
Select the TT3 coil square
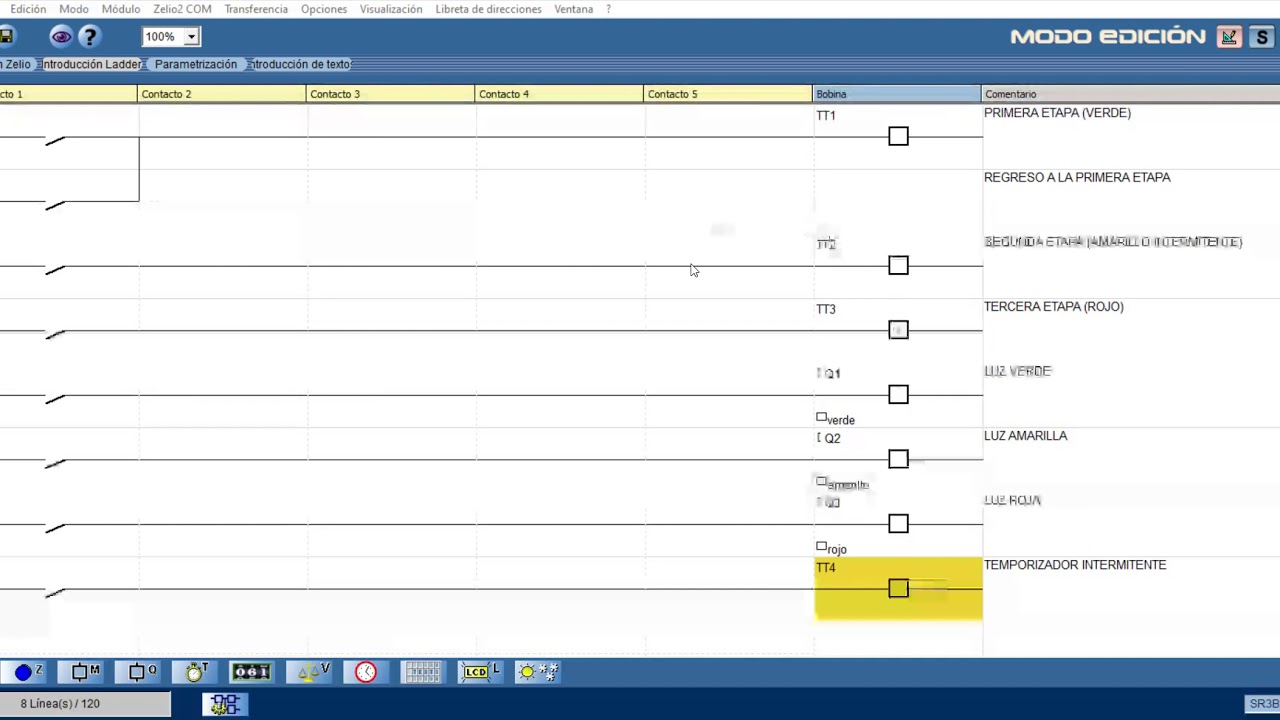(898, 330)
